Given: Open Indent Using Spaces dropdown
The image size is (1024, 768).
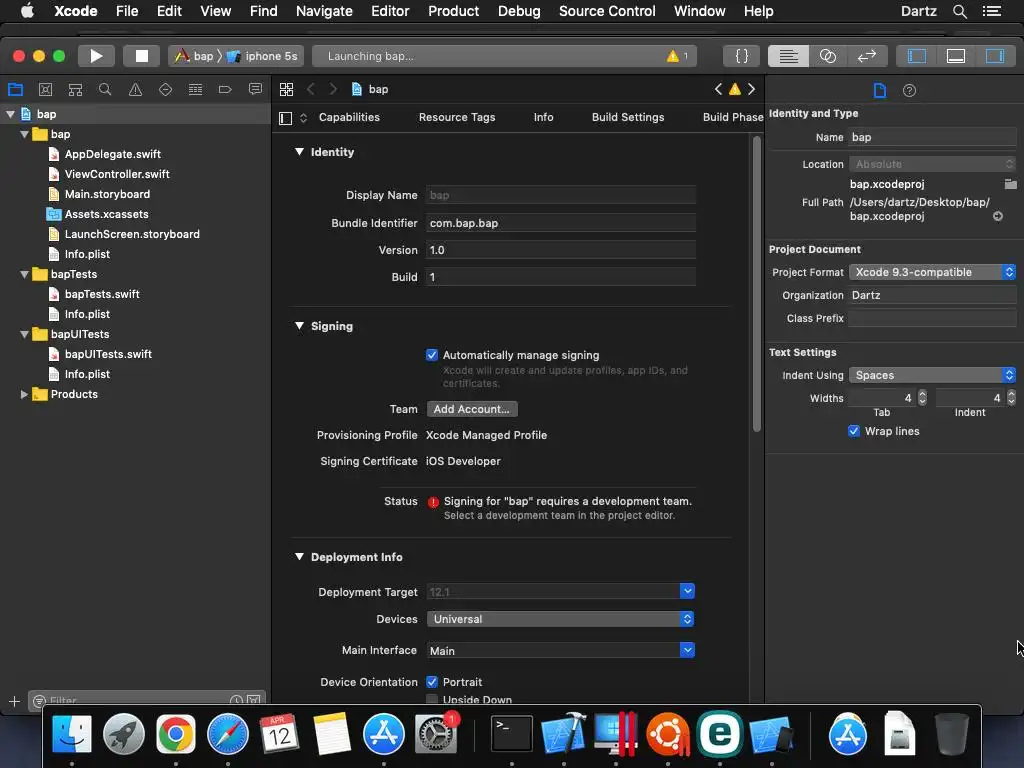Looking at the screenshot, I should pyautogui.click(x=932, y=375).
